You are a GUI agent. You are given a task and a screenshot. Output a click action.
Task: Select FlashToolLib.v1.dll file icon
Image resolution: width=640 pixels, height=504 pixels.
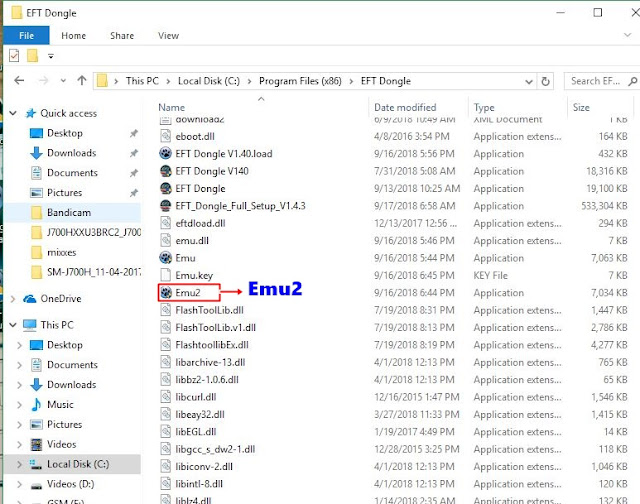point(165,327)
